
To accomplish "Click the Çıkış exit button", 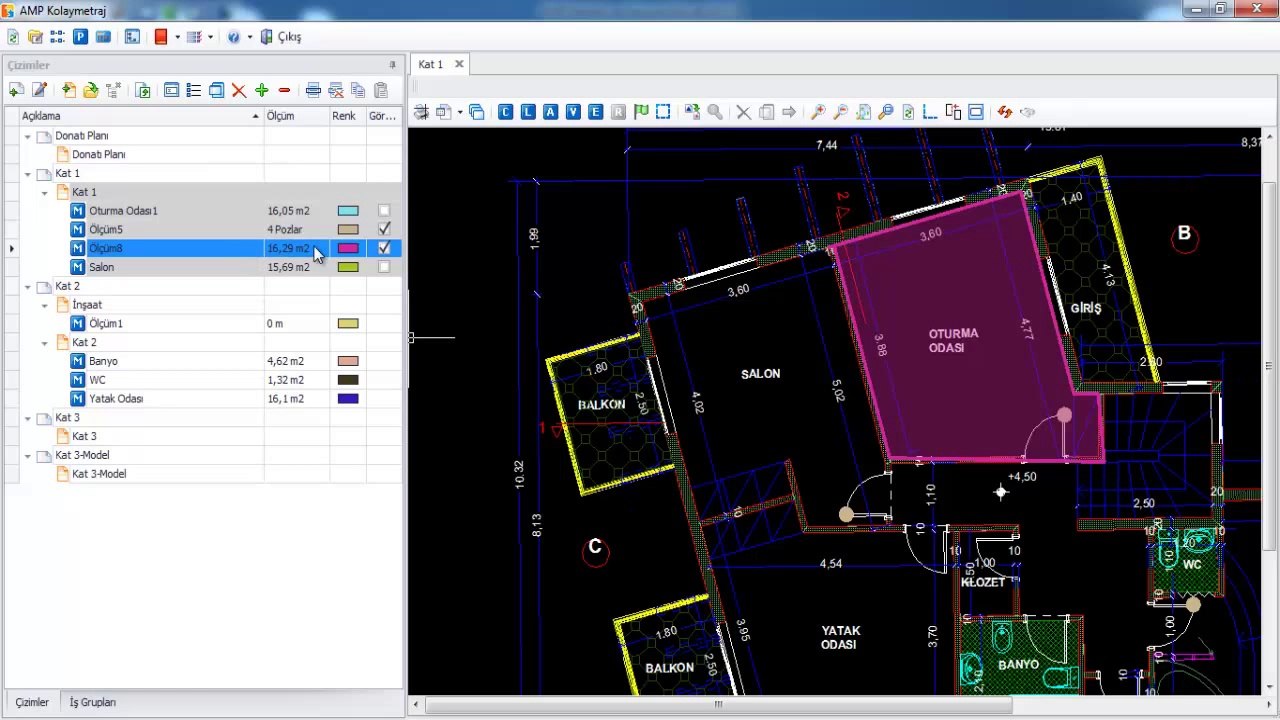I will 280,37.
